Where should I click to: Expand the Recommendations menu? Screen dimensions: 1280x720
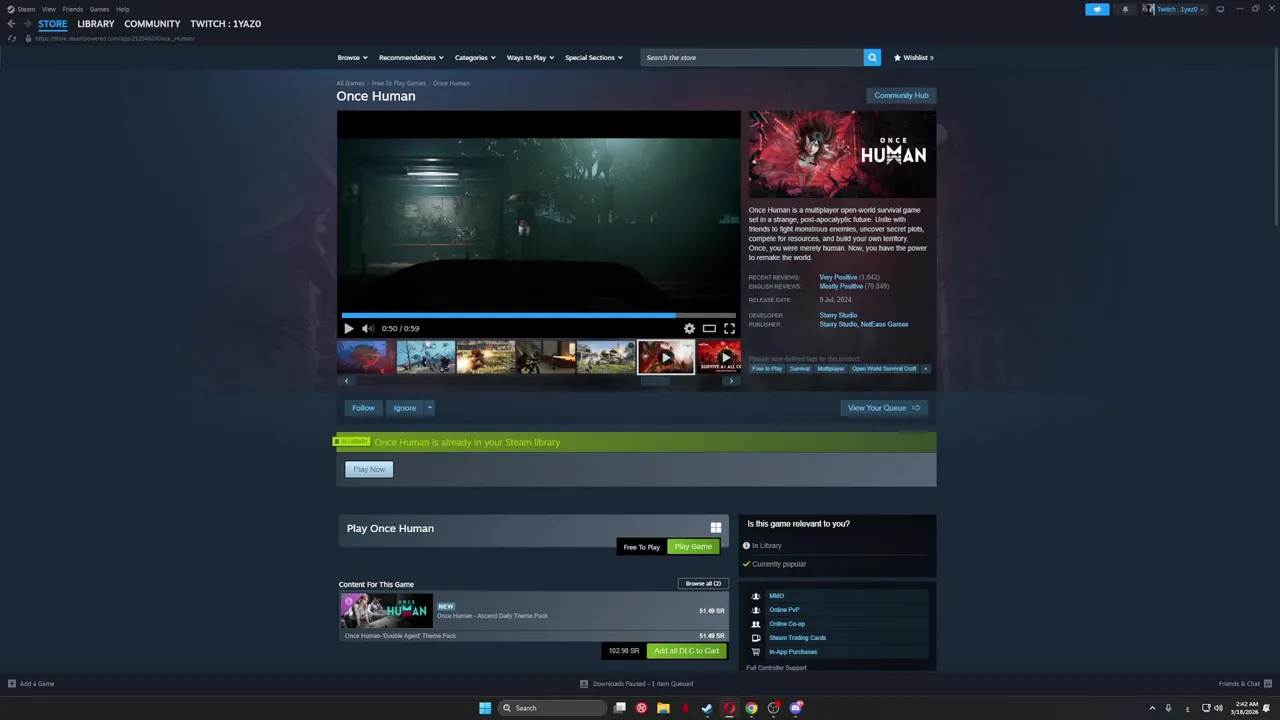411,58
